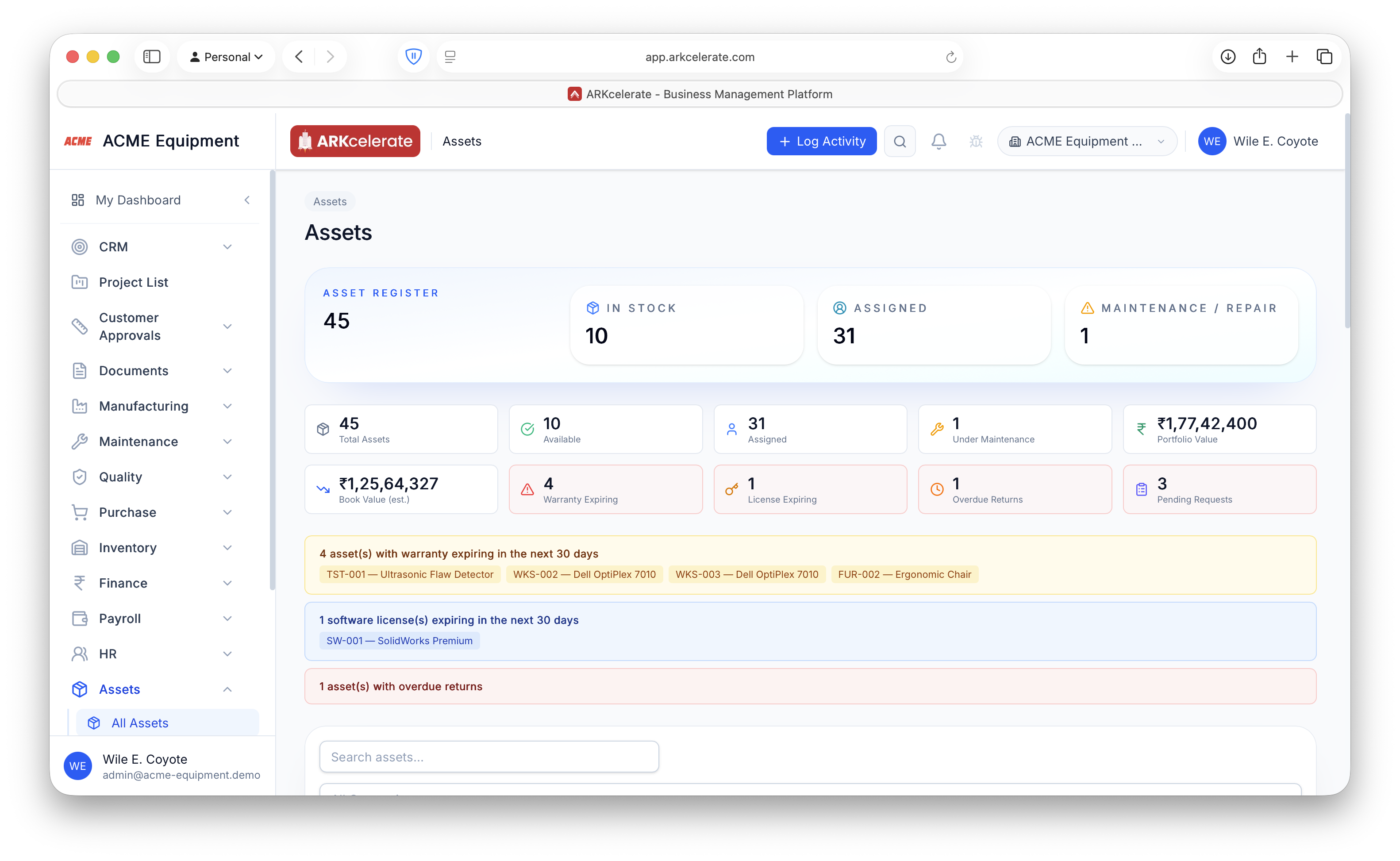This screenshot has height=861, width=1400.
Task: Click the TST-001 Ultrasonic Flaw Detector tag
Action: pyautogui.click(x=409, y=574)
